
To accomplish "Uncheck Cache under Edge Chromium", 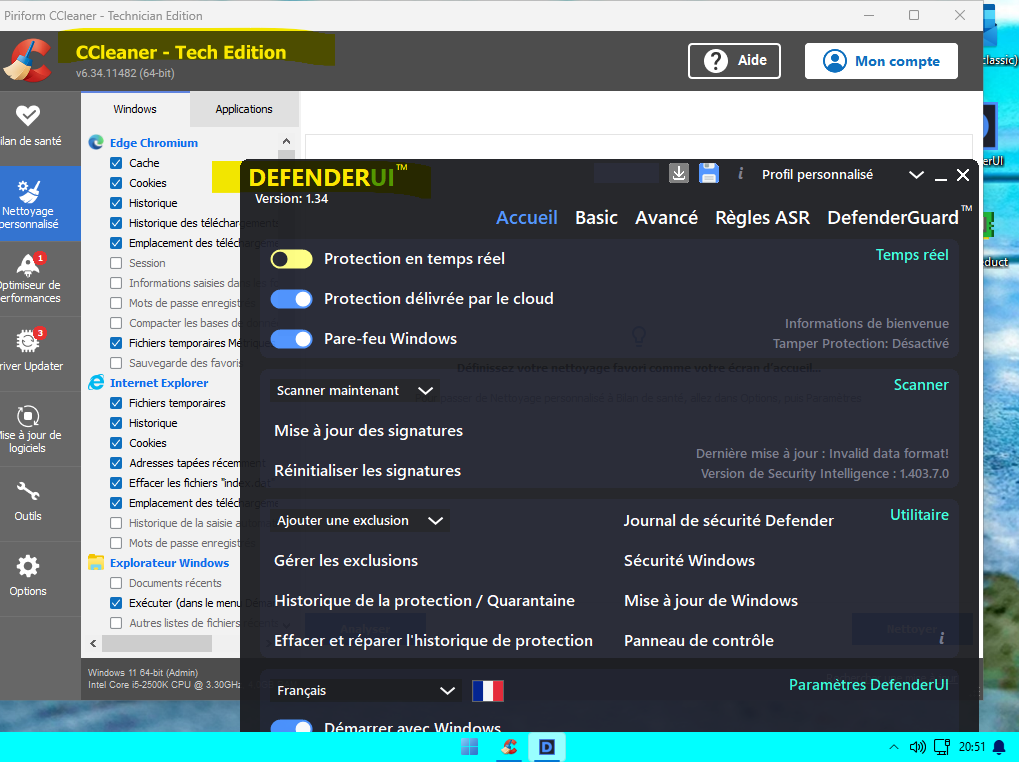I will point(116,163).
